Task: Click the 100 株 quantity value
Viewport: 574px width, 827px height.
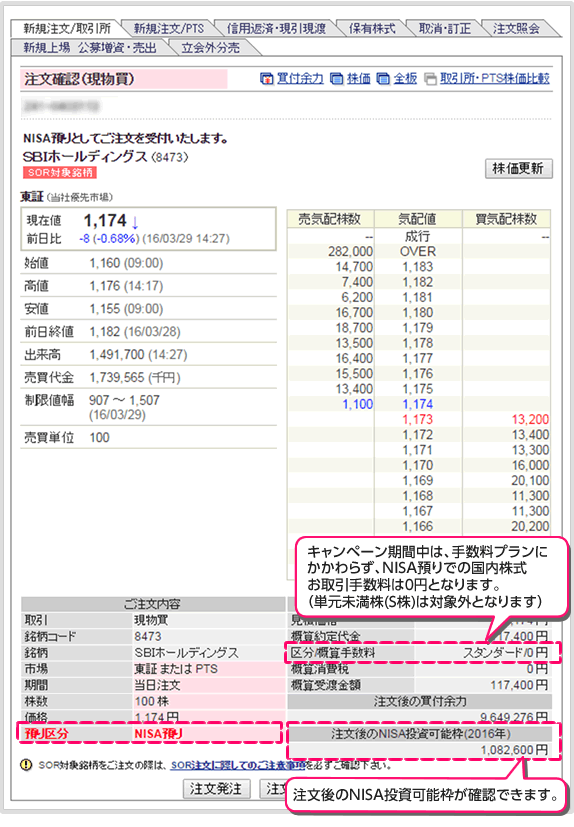Action: pos(151,701)
